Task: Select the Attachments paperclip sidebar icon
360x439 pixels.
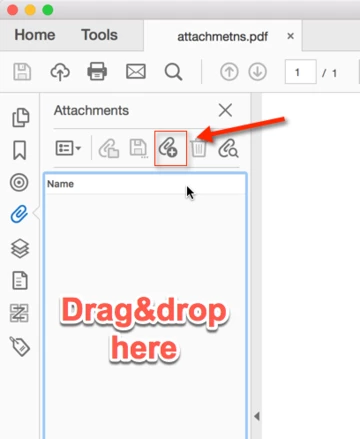Action: point(19,214)
